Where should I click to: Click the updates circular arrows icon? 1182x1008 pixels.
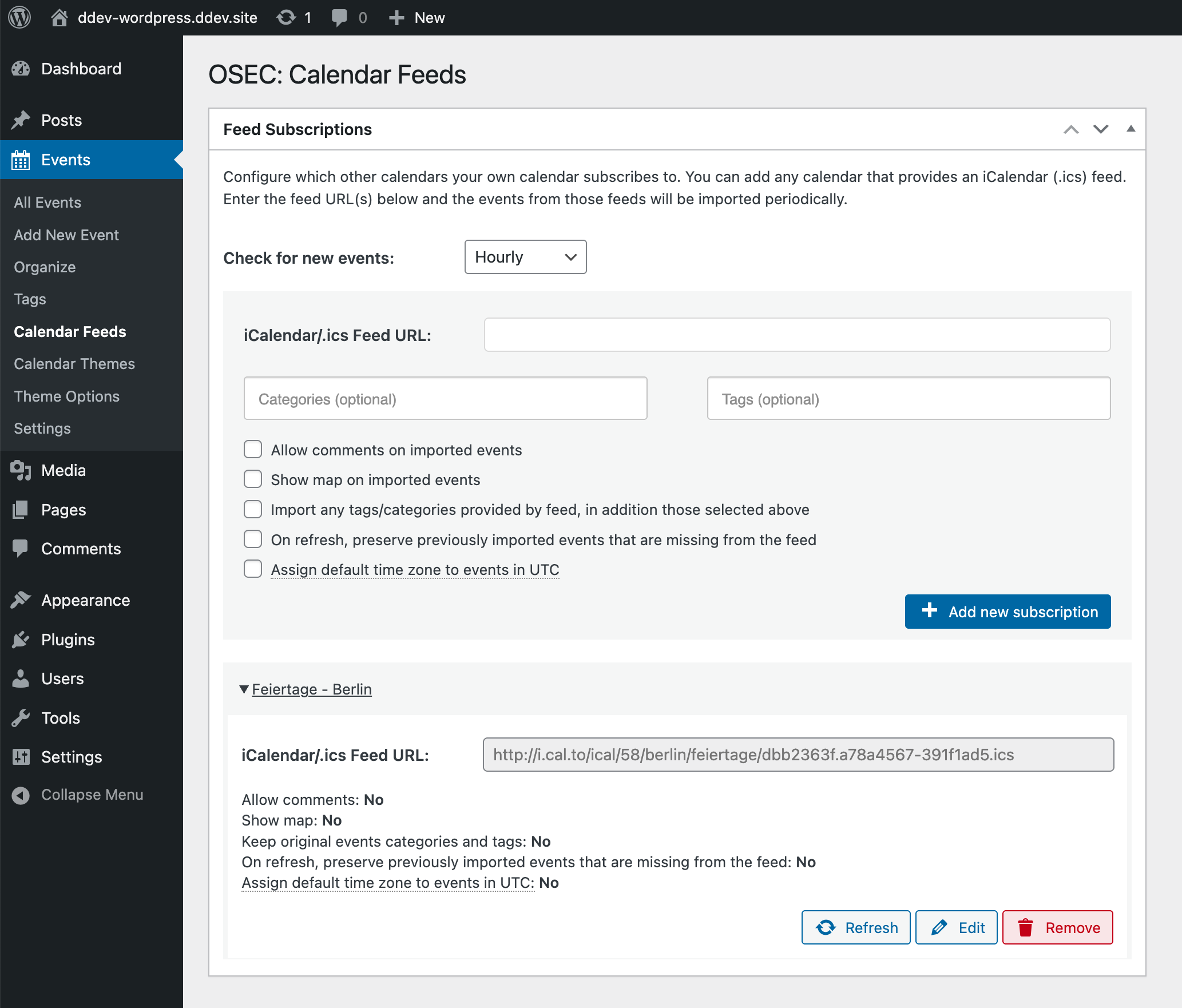286,17
